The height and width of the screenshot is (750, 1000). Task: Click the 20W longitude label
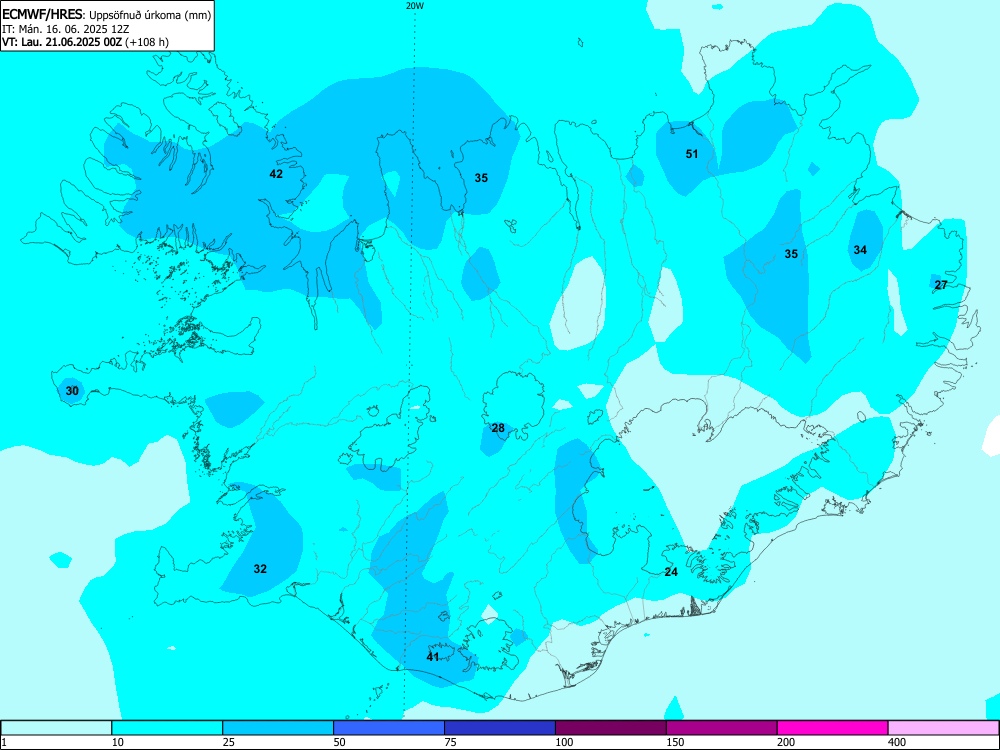click(414, 6)
